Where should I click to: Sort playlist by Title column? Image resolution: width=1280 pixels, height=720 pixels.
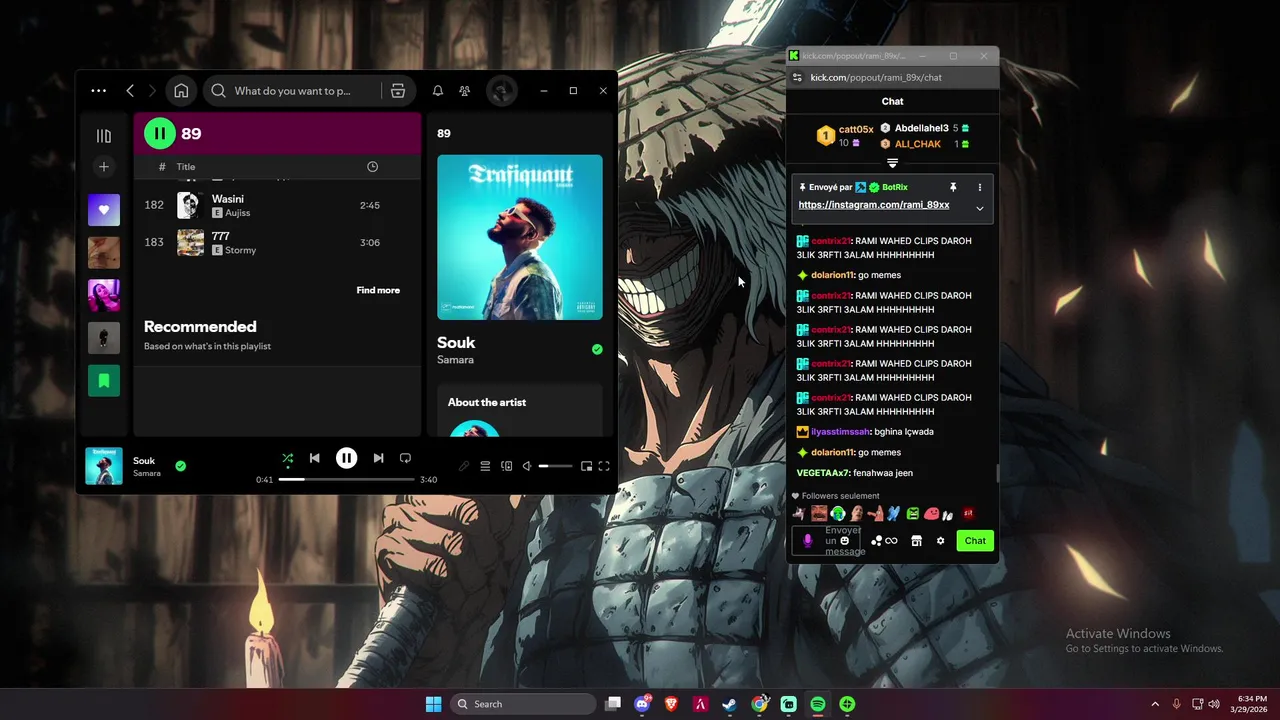pos(186,167)
